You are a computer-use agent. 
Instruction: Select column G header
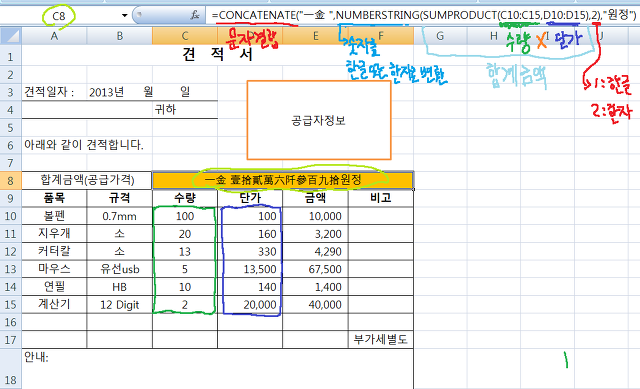(x=440, y=36)
